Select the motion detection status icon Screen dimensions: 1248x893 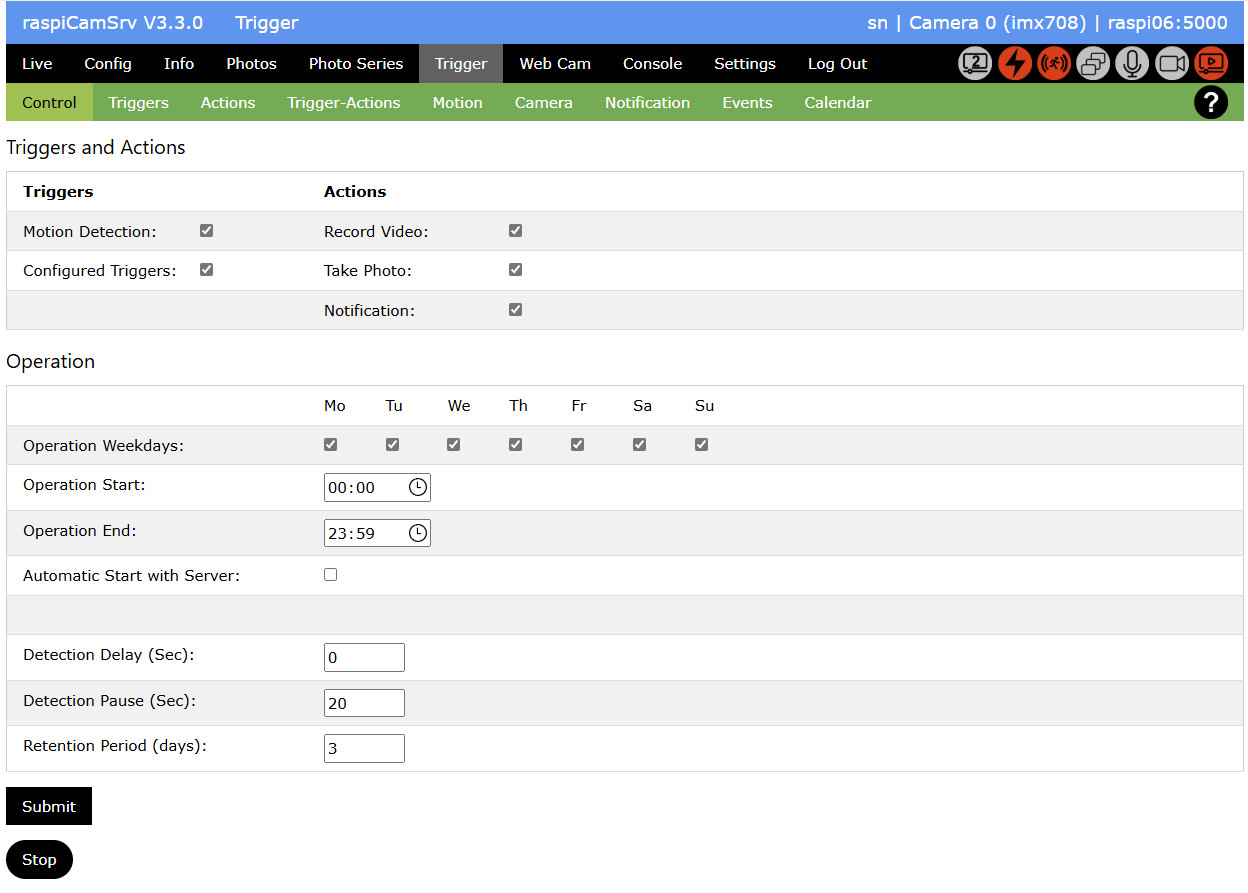pyautogui.click(x=1053, y=63)
